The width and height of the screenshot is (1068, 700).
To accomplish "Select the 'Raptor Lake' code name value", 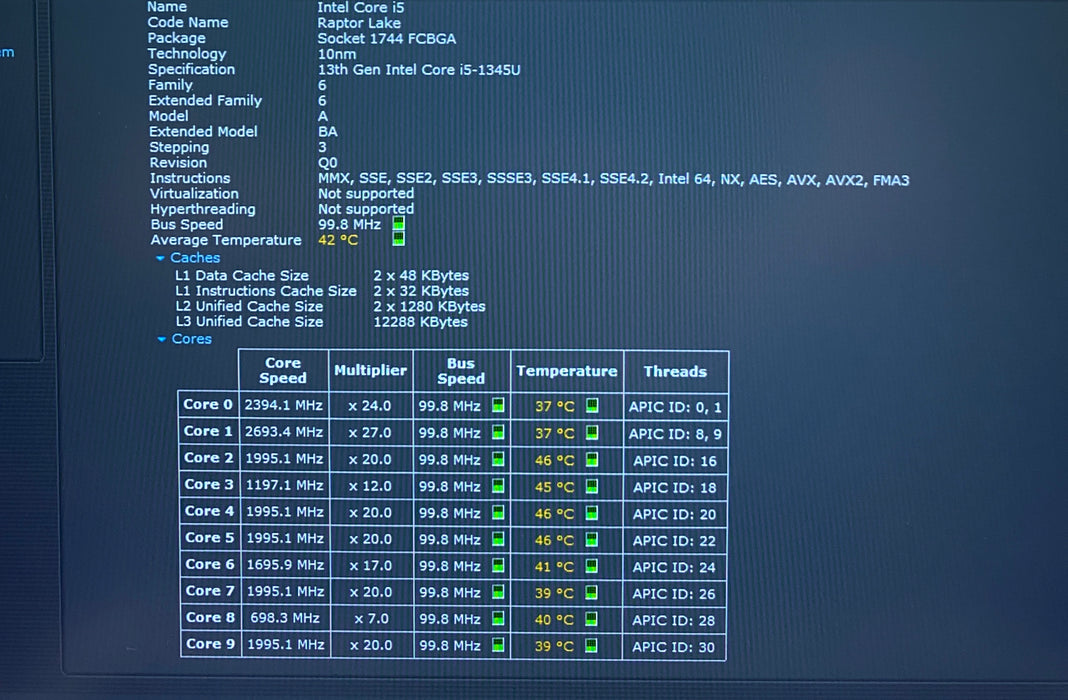I will pyautogui.click(x=359, y=23).
